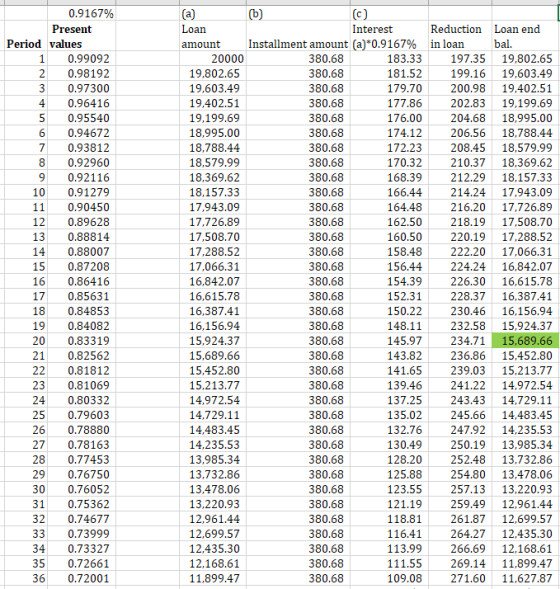Select present value 0.95540
The width and height of the screenshot is (560, 589).
tap(89, 118)
